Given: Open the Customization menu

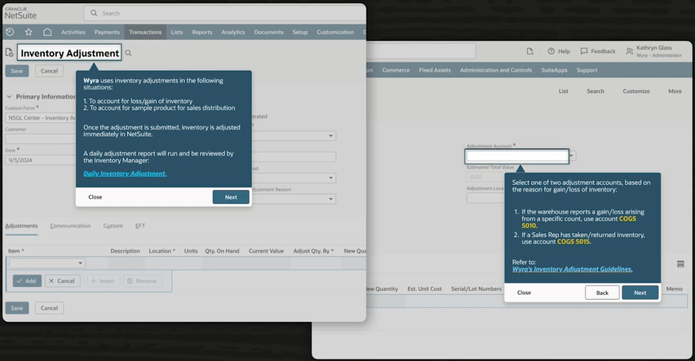Looking at the screenshot, I should (x=335, y=32).
